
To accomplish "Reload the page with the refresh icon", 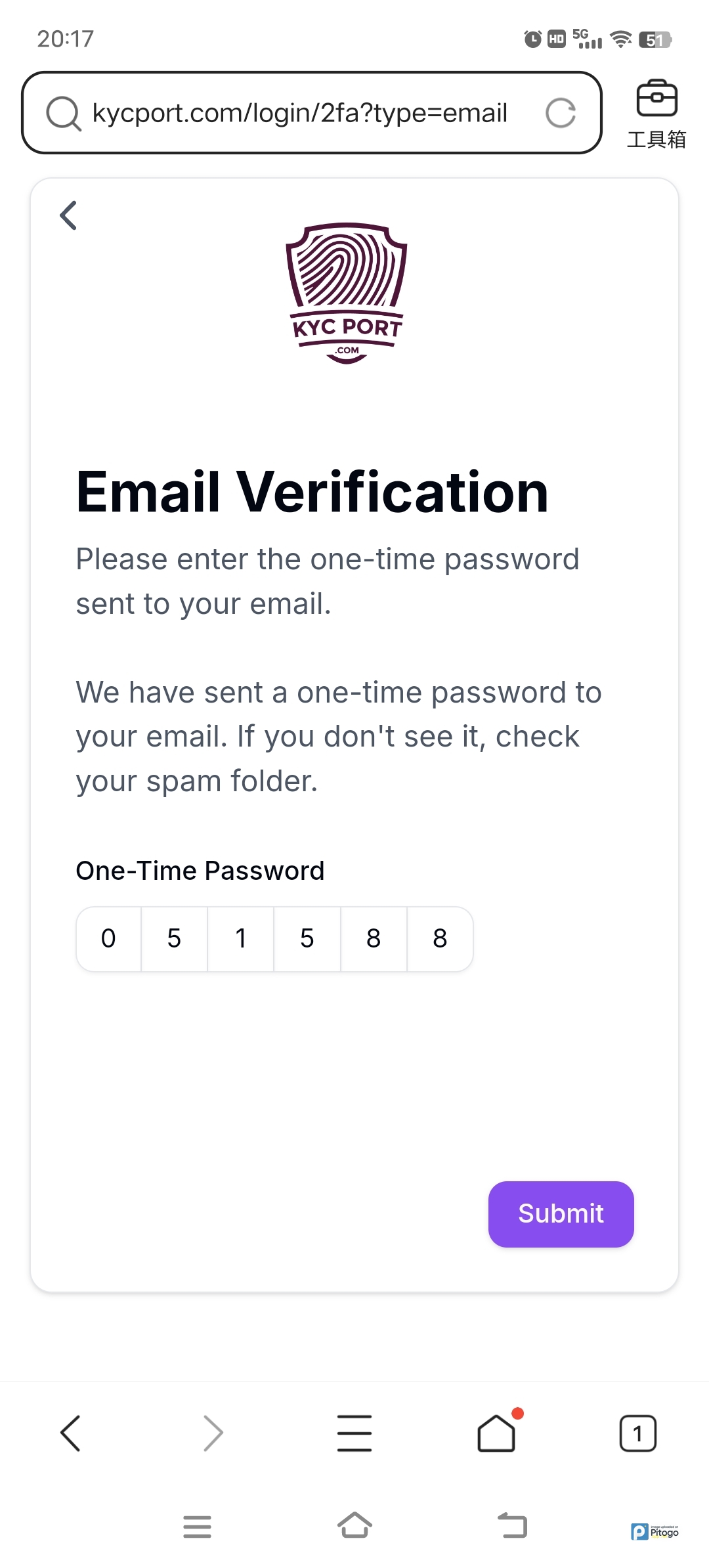I will click(x=561, y=113).
